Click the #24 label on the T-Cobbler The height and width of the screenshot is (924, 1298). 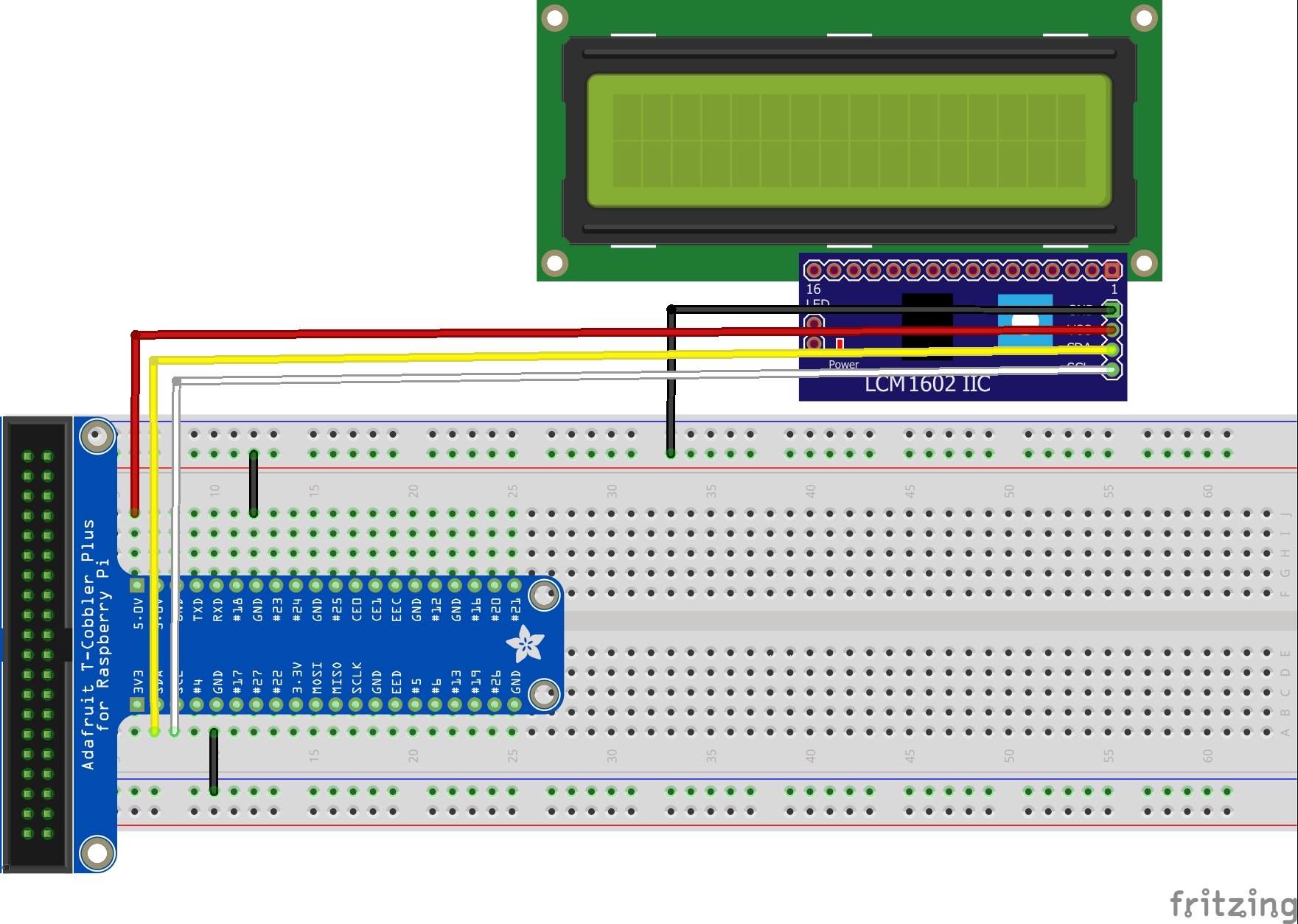click(297, 609)
